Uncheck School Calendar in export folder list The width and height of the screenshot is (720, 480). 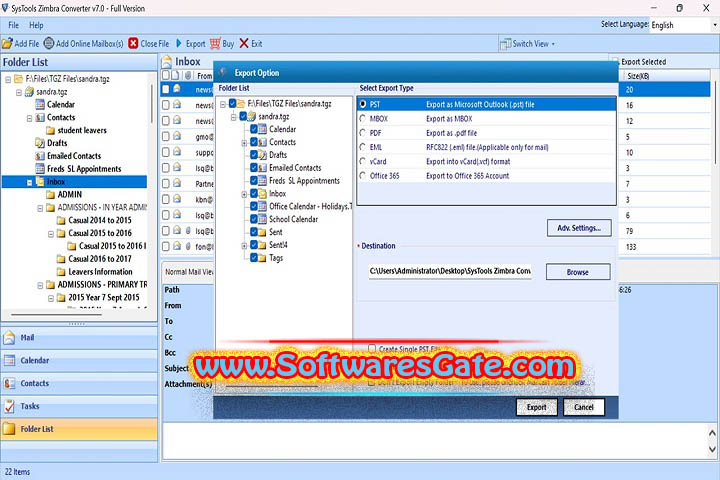click(x=253, y=219)
